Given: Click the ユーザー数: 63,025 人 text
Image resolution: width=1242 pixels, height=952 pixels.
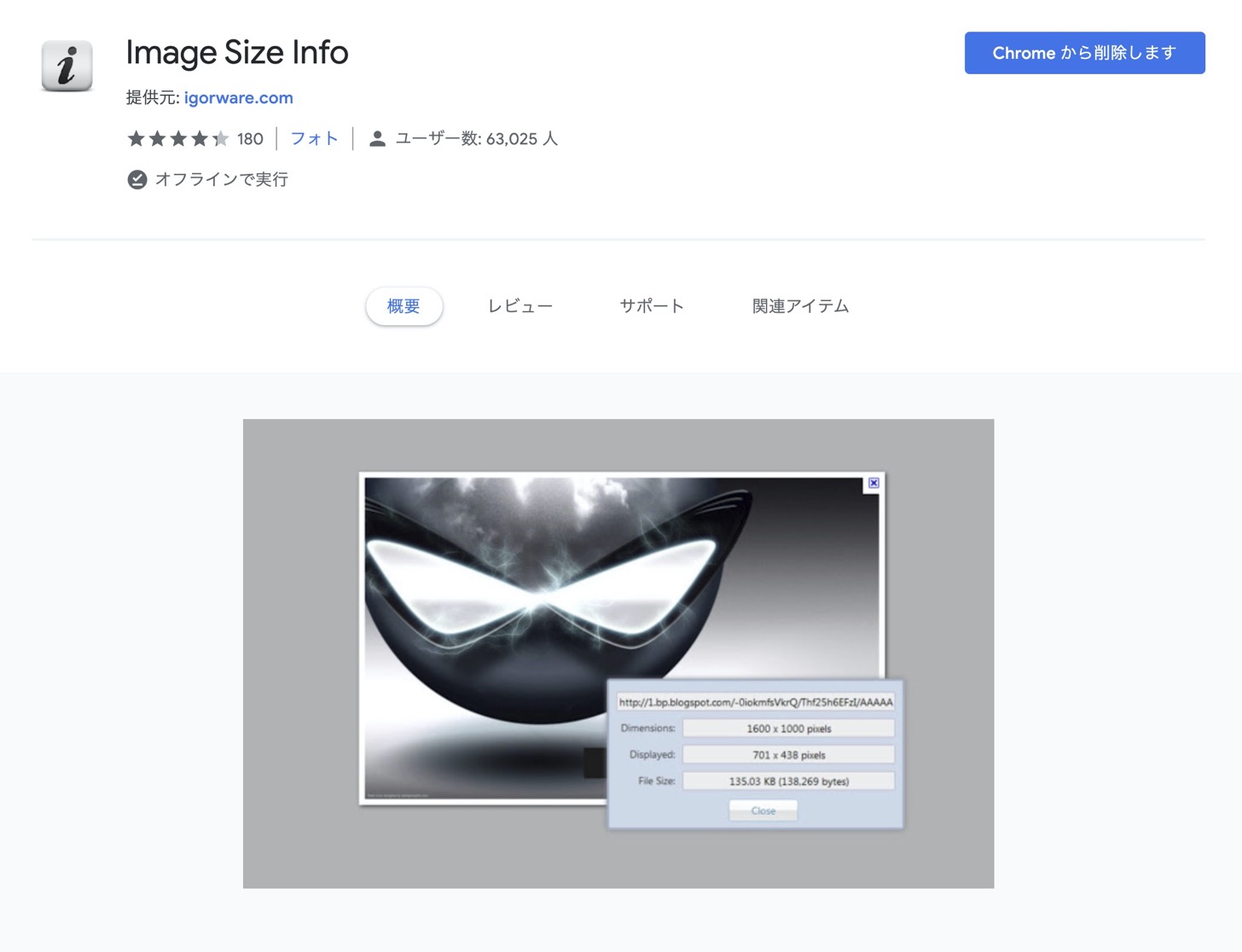Looking at the screenshot, I should click(x=476, y=139).
